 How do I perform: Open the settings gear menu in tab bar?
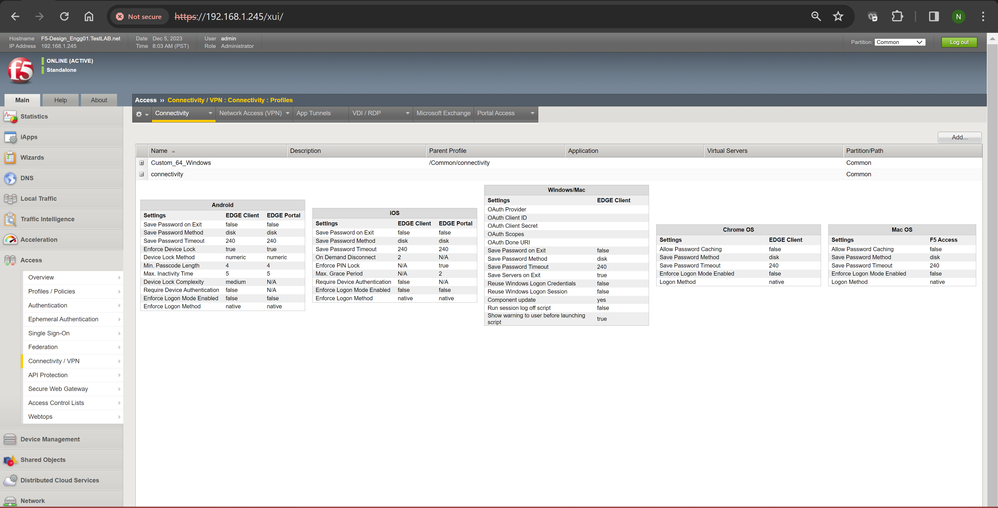[141, 114]
